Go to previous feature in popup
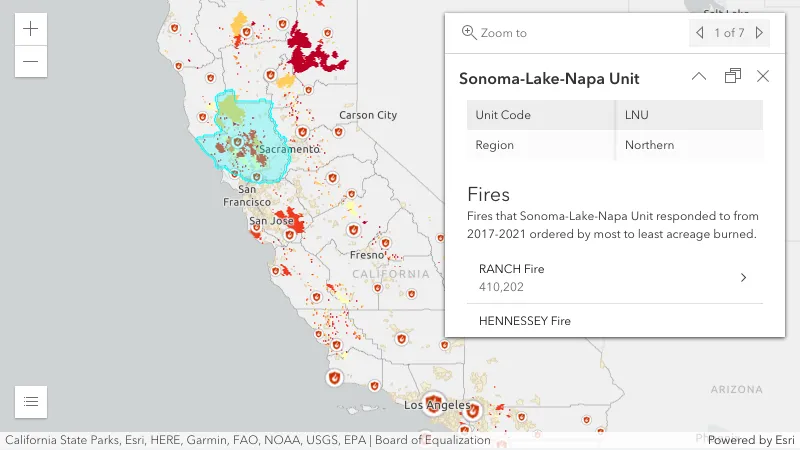800x450 pixels. [x=700, y=33]
